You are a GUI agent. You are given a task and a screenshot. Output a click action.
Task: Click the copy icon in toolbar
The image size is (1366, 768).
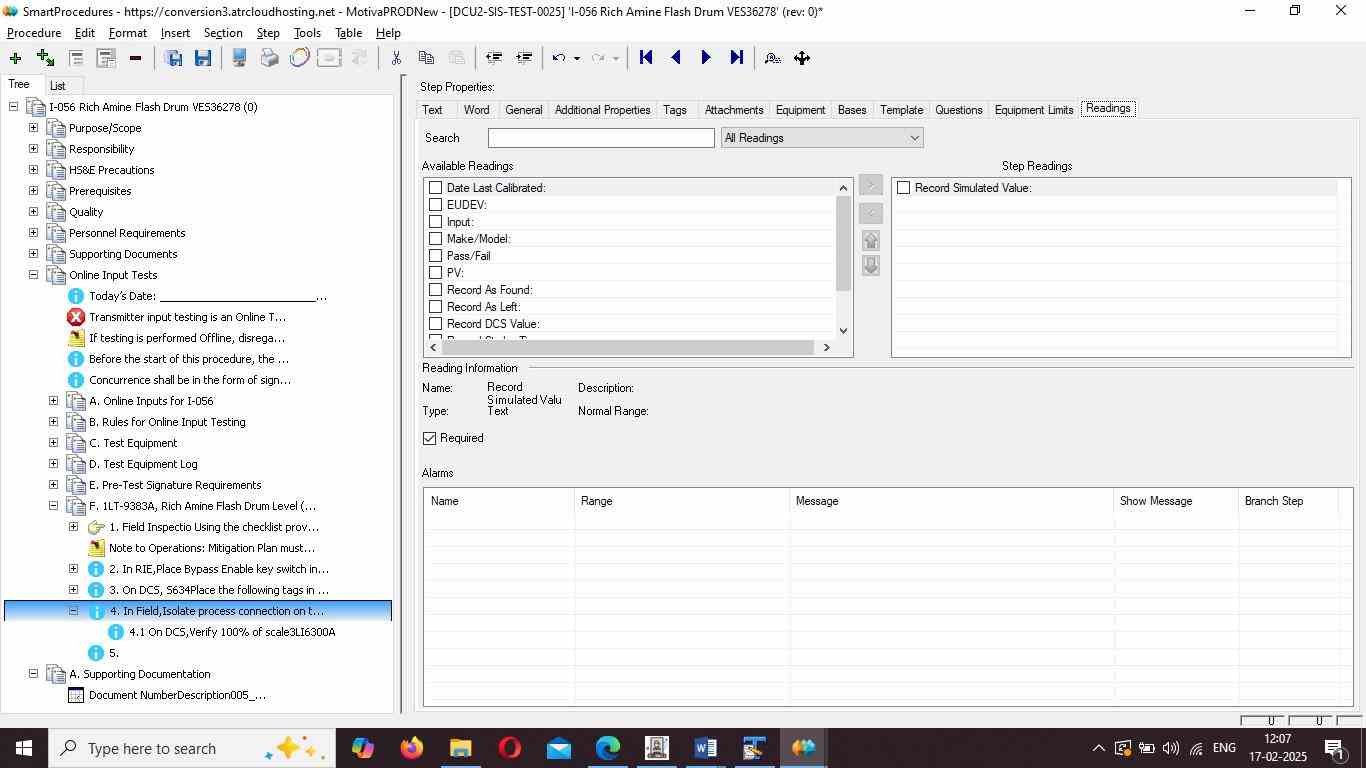click(426, 58)
